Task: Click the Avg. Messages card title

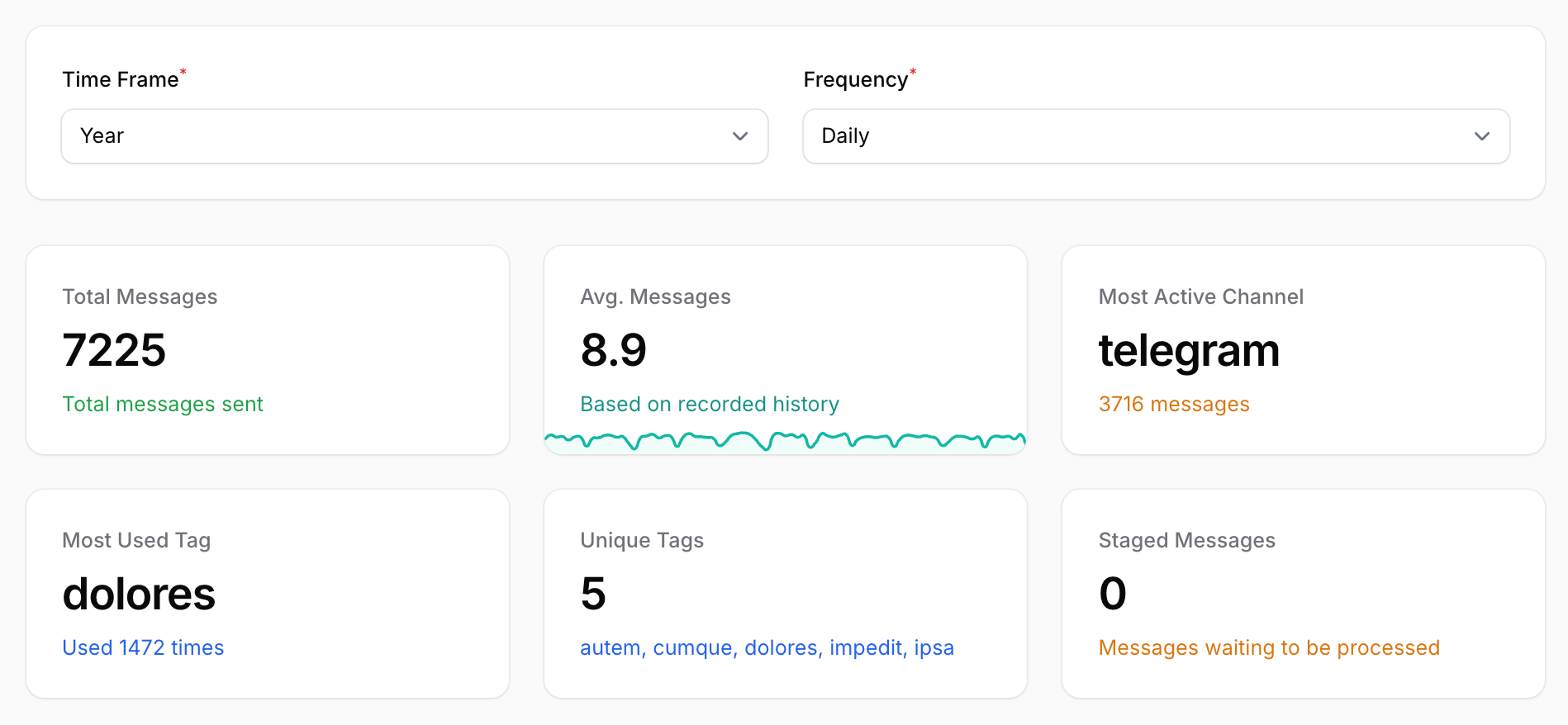Action: coord(656,296)
